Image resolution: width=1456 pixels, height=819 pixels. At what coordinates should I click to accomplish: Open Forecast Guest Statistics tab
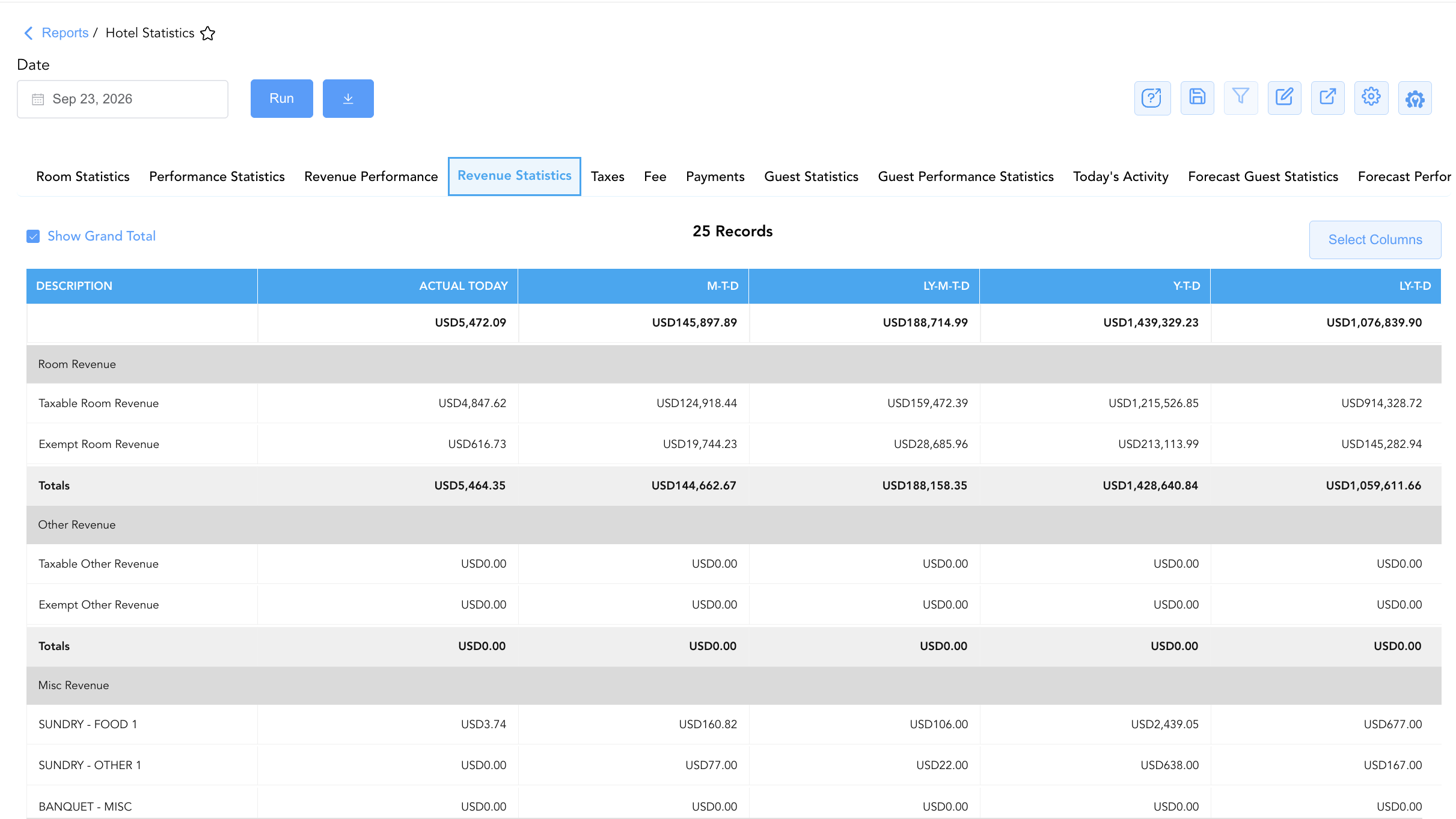[x=1263, y=177]
